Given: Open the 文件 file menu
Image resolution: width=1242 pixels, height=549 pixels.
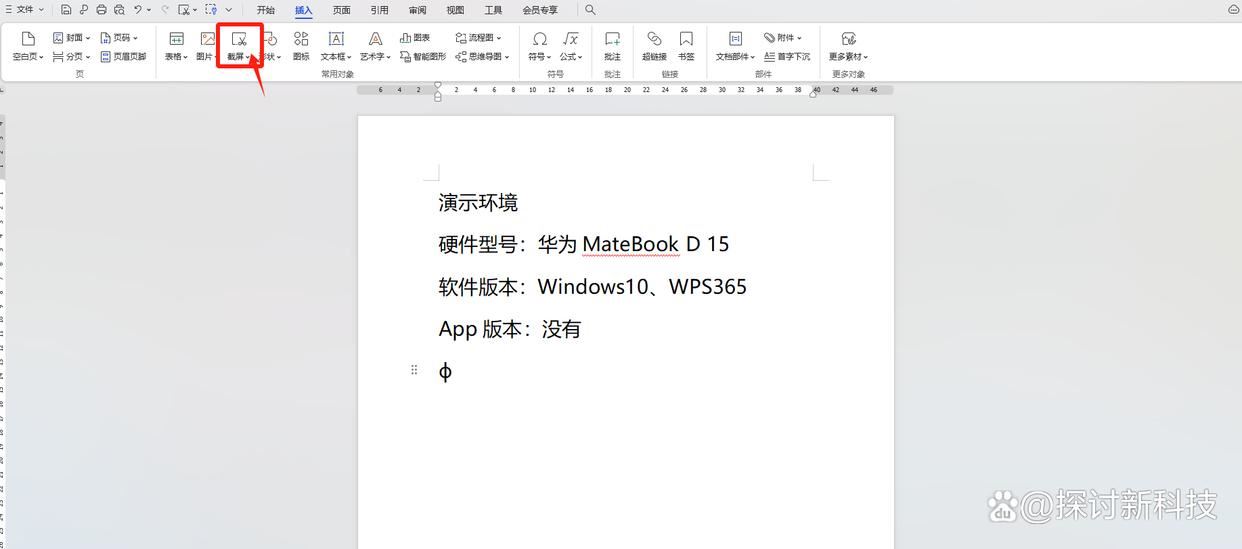Looking at the screenshot, I should pyautogui.click(x=24, y=10).
